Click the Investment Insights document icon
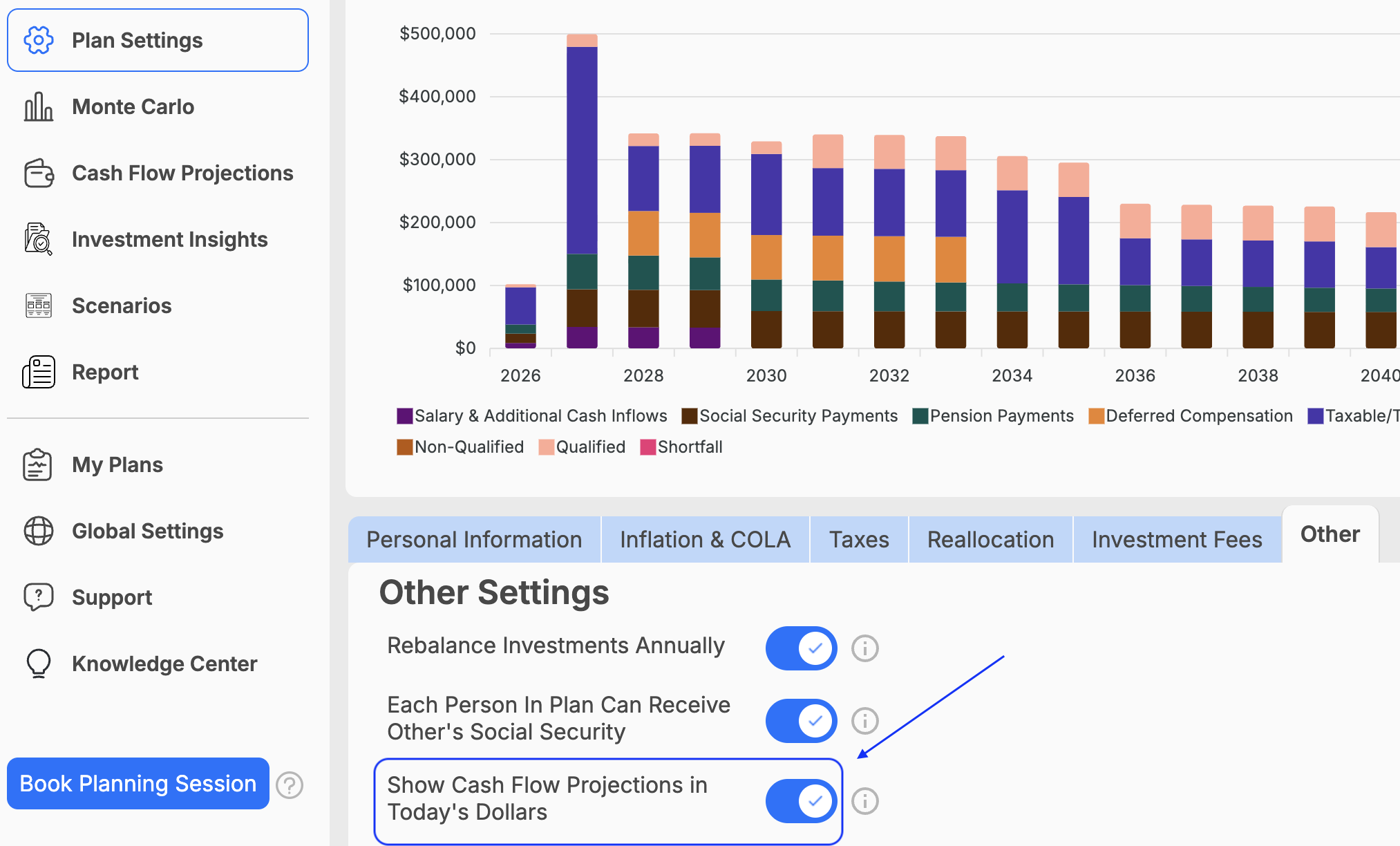1400x846 pixels. [39, 239]
